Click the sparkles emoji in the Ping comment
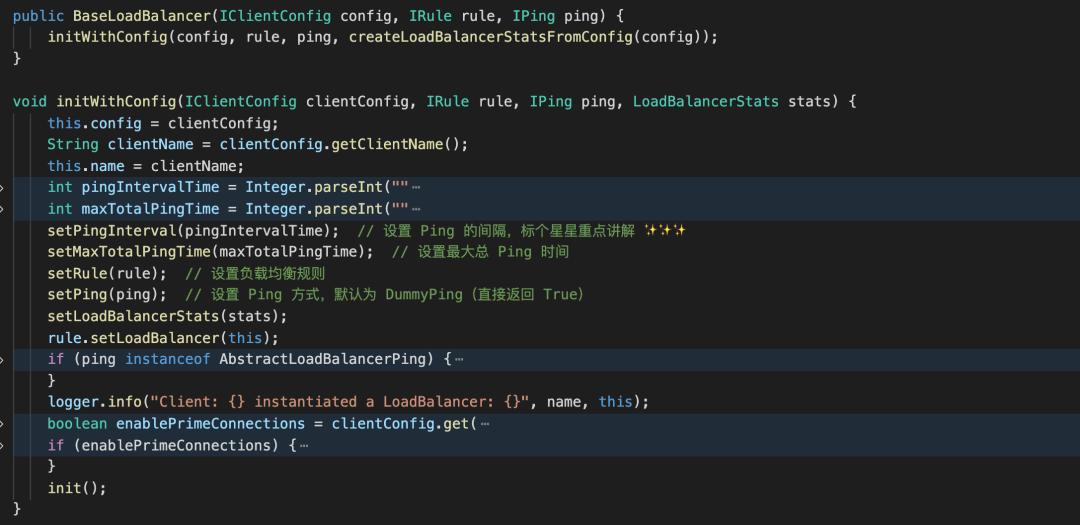 pos(665,230)
